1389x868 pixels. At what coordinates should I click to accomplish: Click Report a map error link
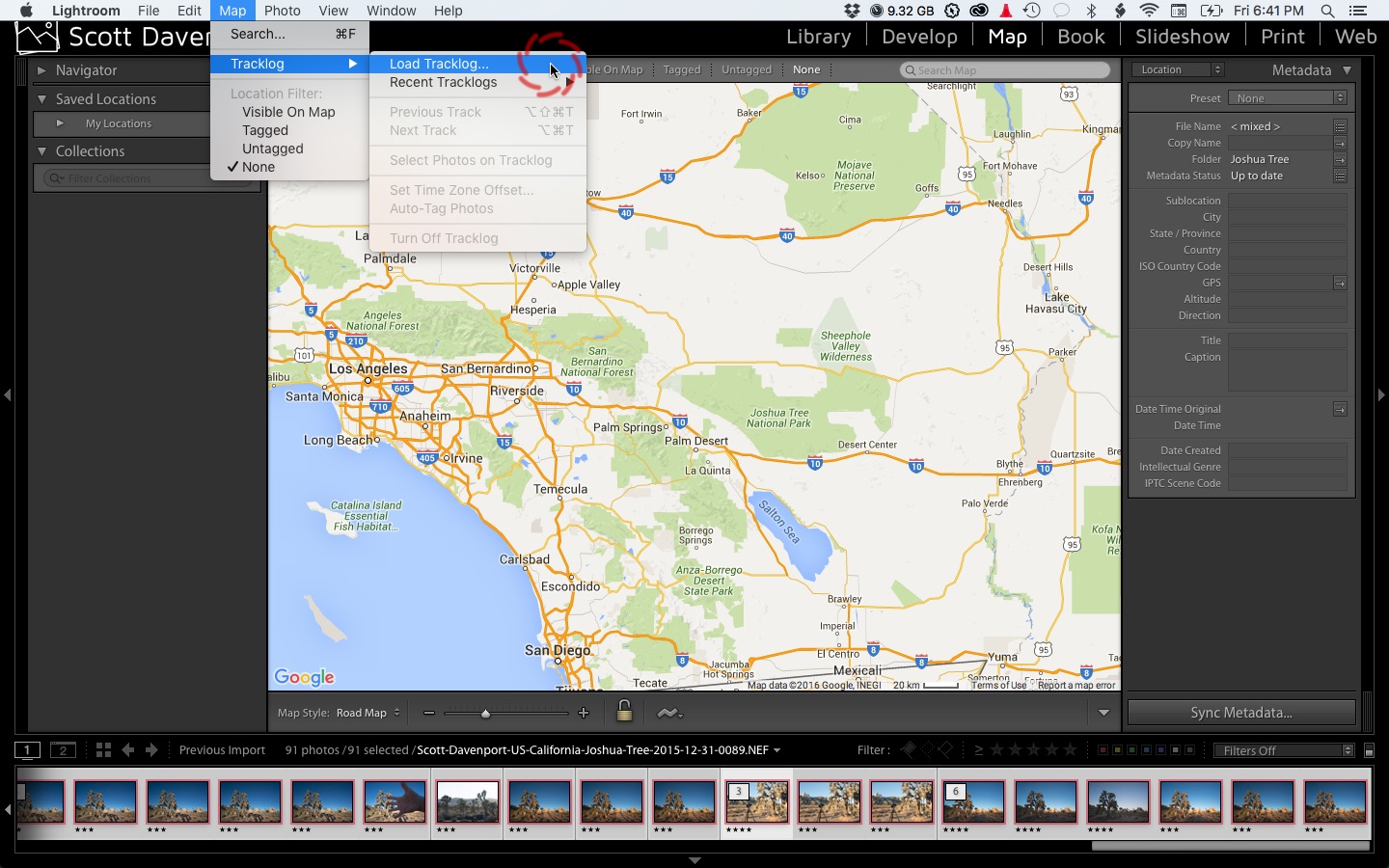click(1076, 685)
